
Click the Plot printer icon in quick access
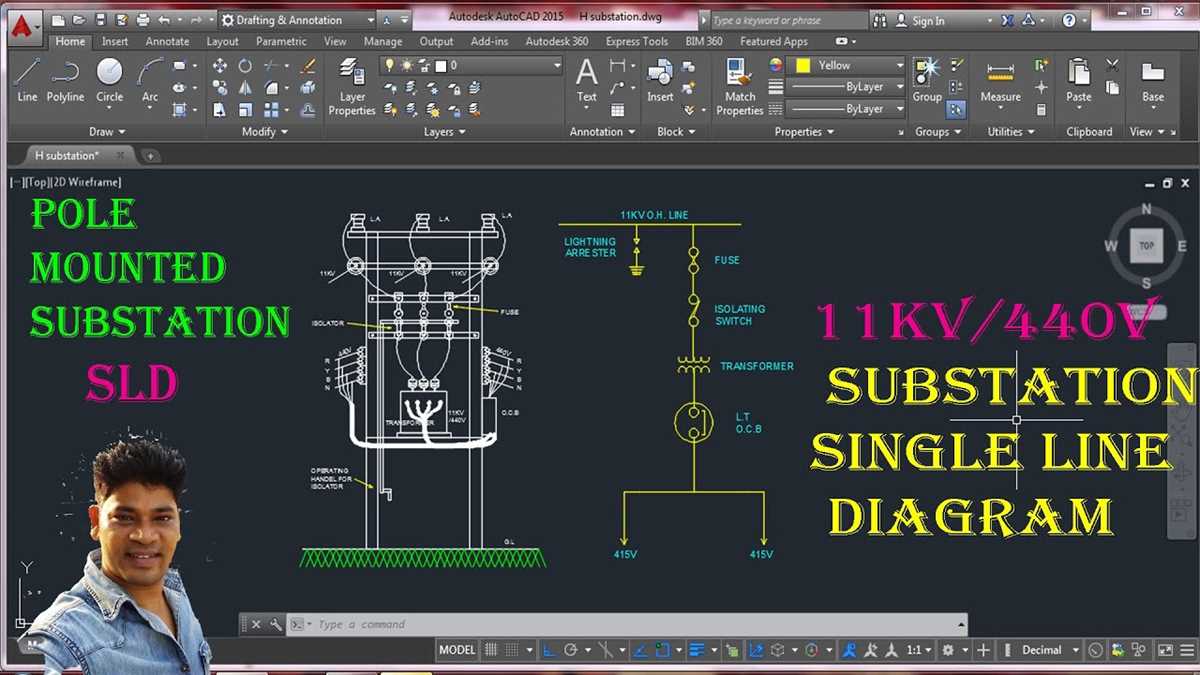click(x=143, y=19)
